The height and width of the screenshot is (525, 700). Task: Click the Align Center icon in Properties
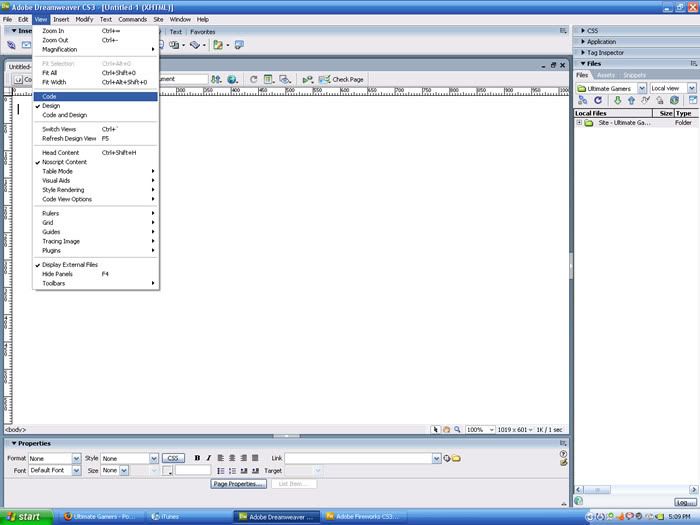coord(232,458)
